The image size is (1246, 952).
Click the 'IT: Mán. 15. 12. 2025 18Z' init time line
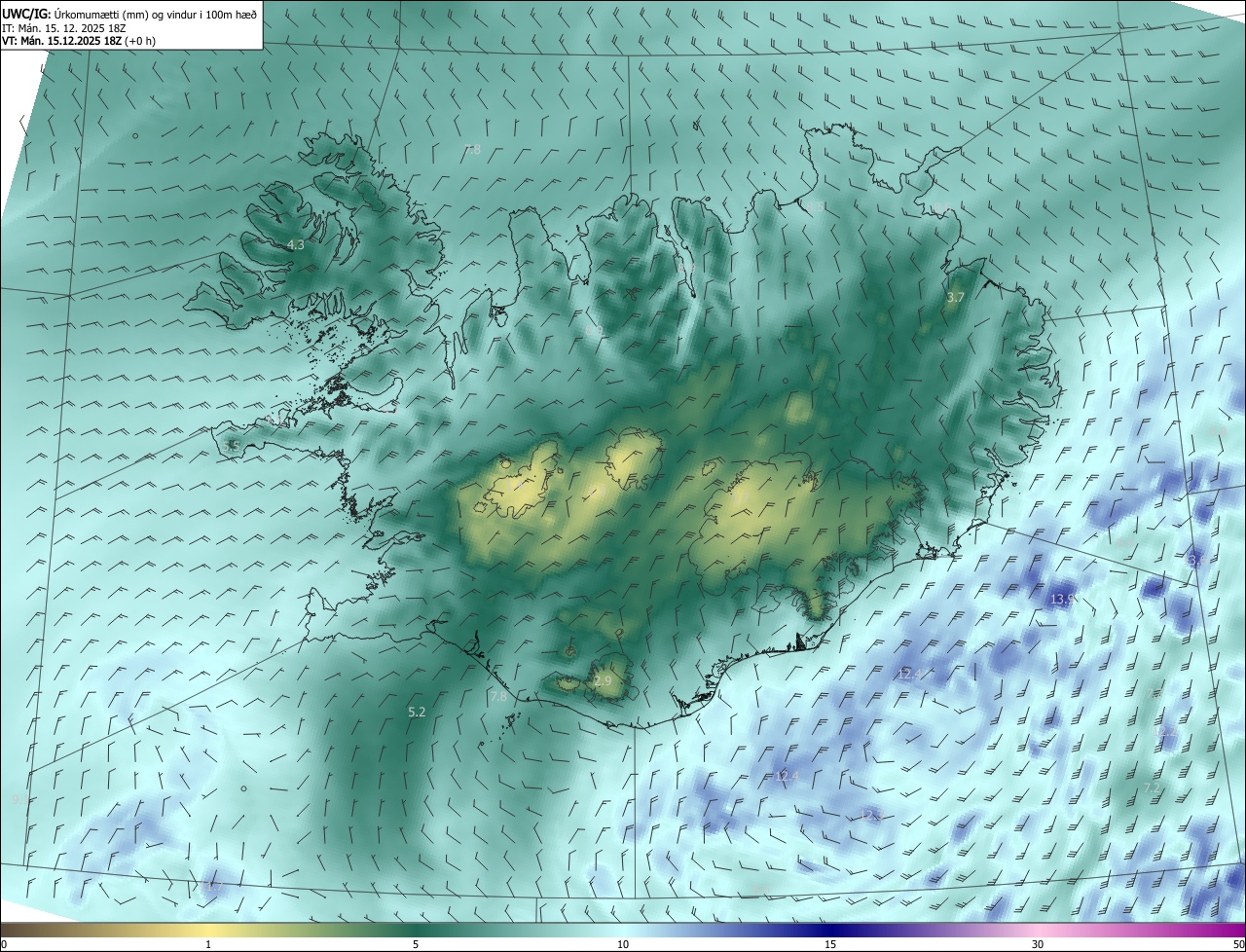pos(62,27)
